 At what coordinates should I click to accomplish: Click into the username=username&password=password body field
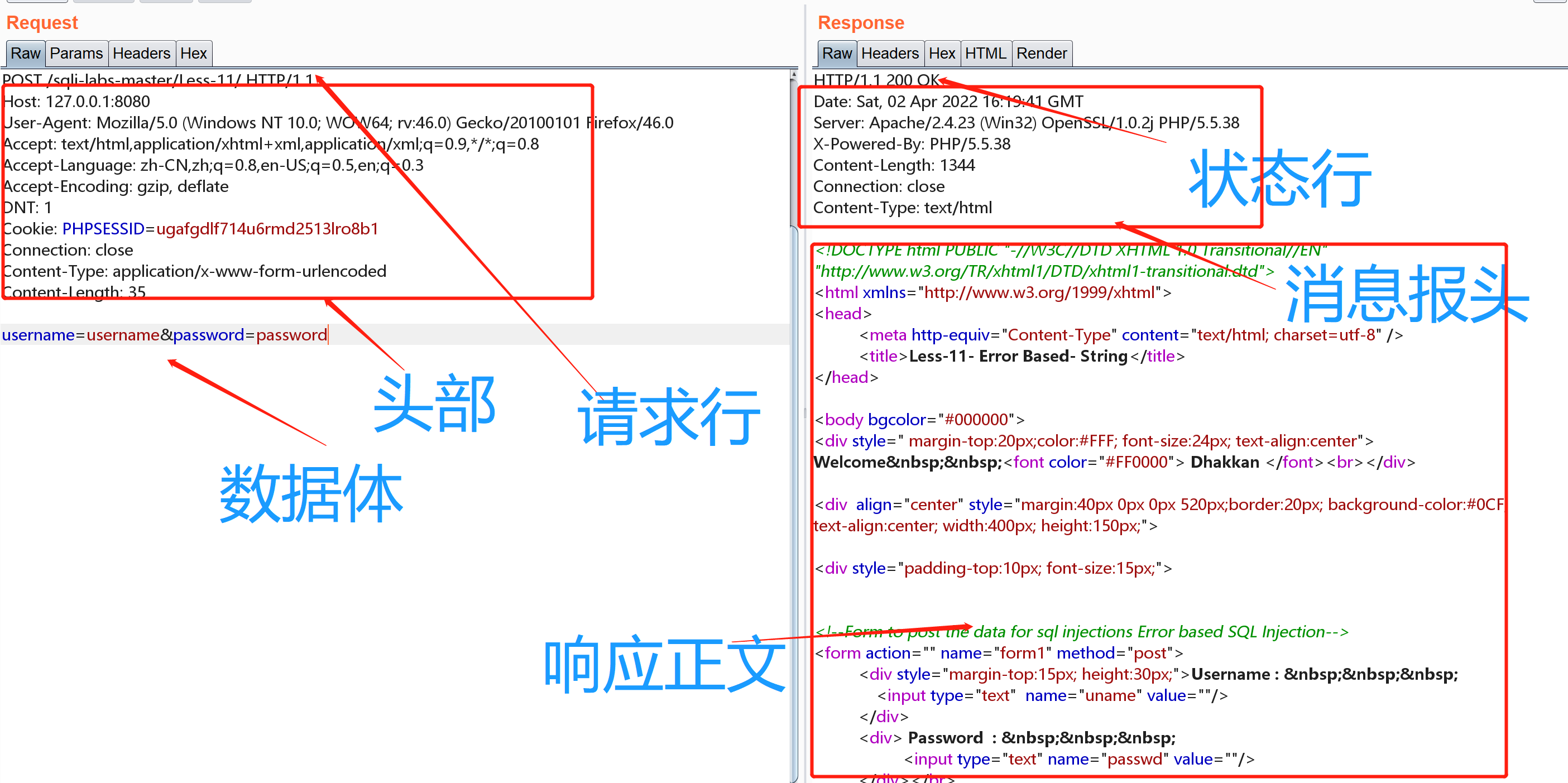pyautogui.click(x=164, y=335)
